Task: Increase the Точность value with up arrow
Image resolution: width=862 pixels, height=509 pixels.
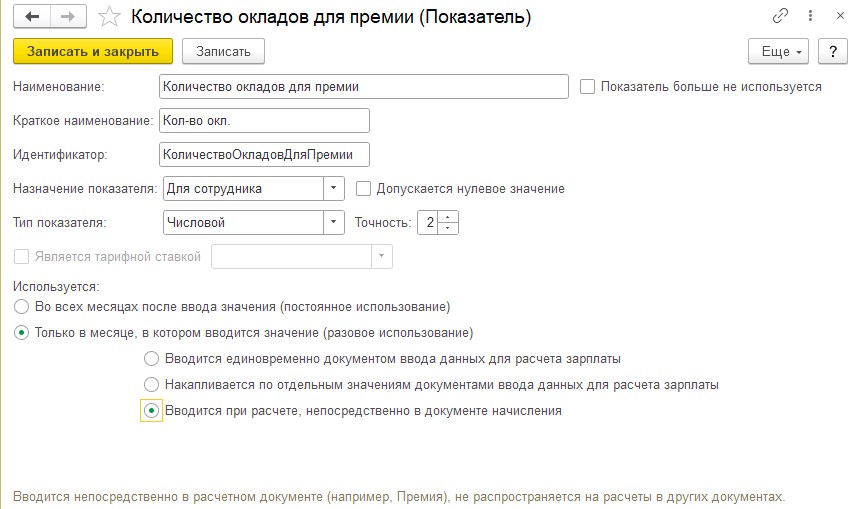Action: click(448, 217)
